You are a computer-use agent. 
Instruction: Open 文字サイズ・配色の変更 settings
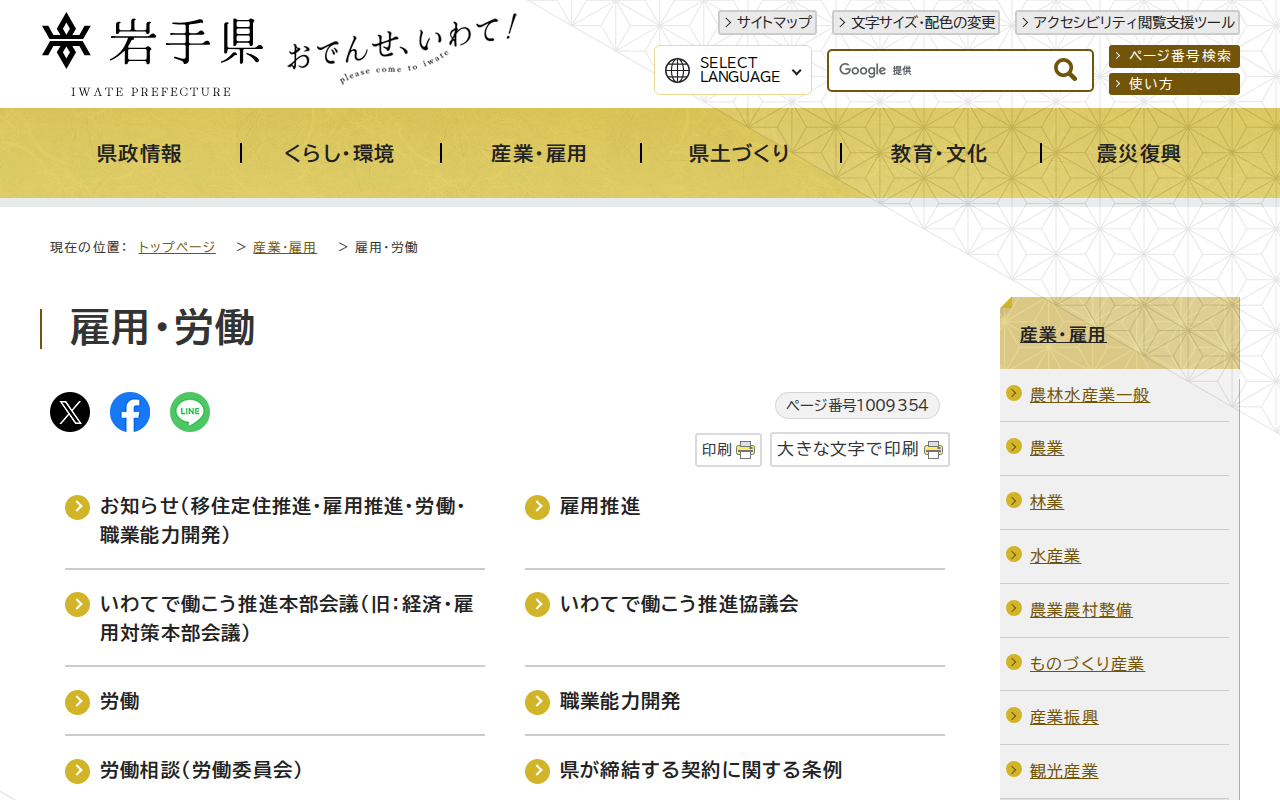(x=917, y=22)
